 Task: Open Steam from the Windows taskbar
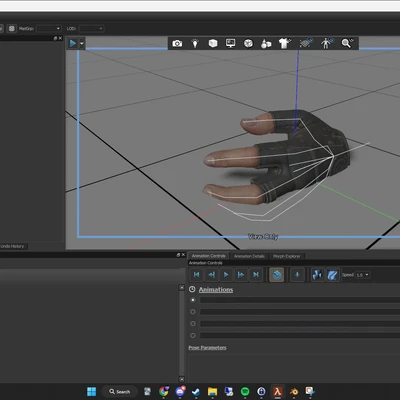pyautogui.click(x=196, y=392)
